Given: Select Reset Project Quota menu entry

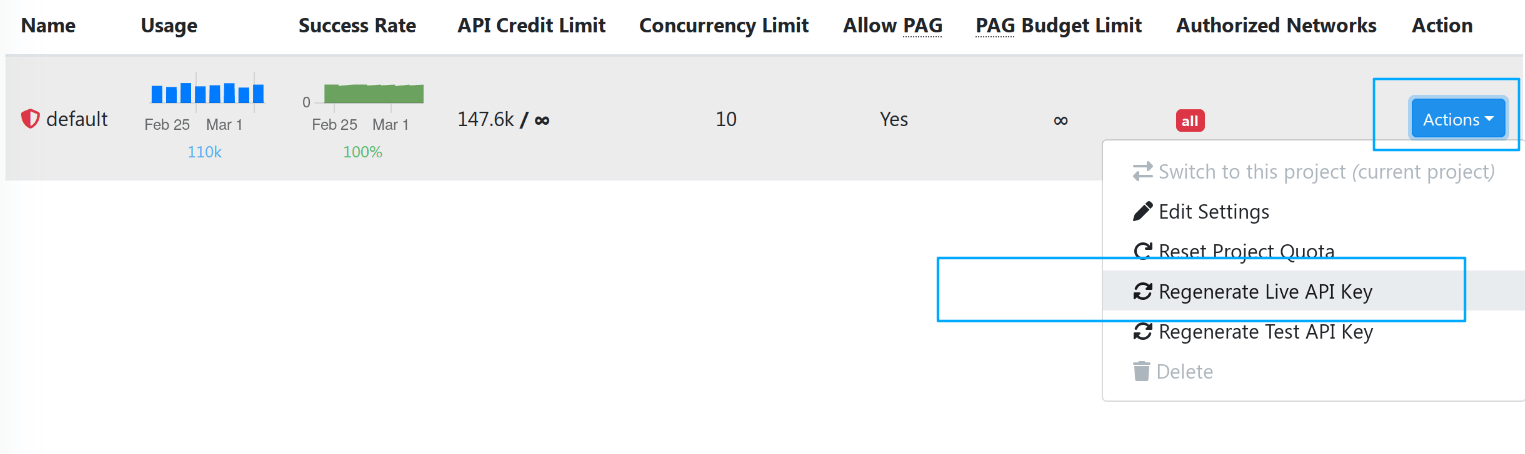Looking at the screenshot, I should tap(1246, 252).
